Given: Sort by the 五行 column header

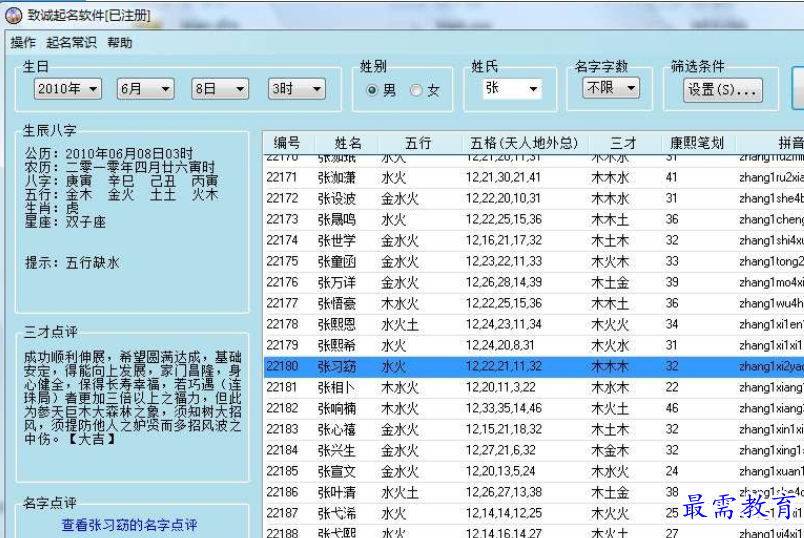Looking at the screenshot, I should click(x=418, y=144).
